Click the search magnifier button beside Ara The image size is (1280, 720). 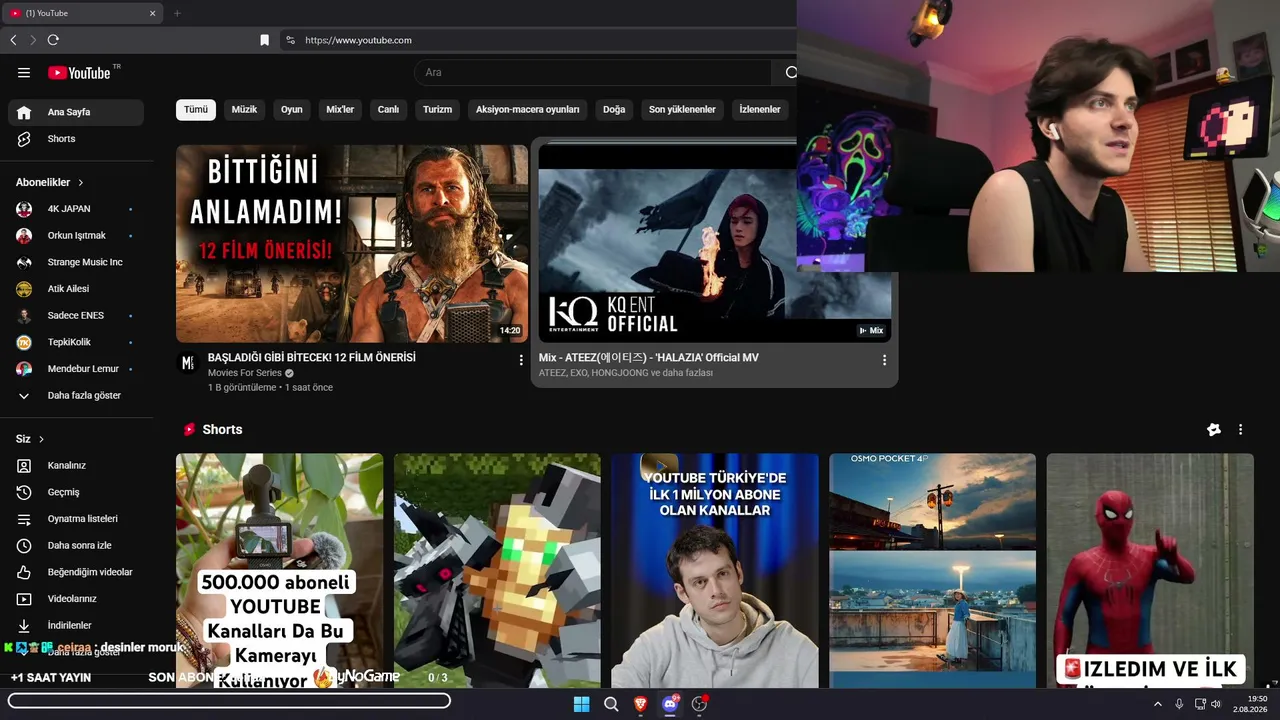pyautogui.click(x=791, y=72)
